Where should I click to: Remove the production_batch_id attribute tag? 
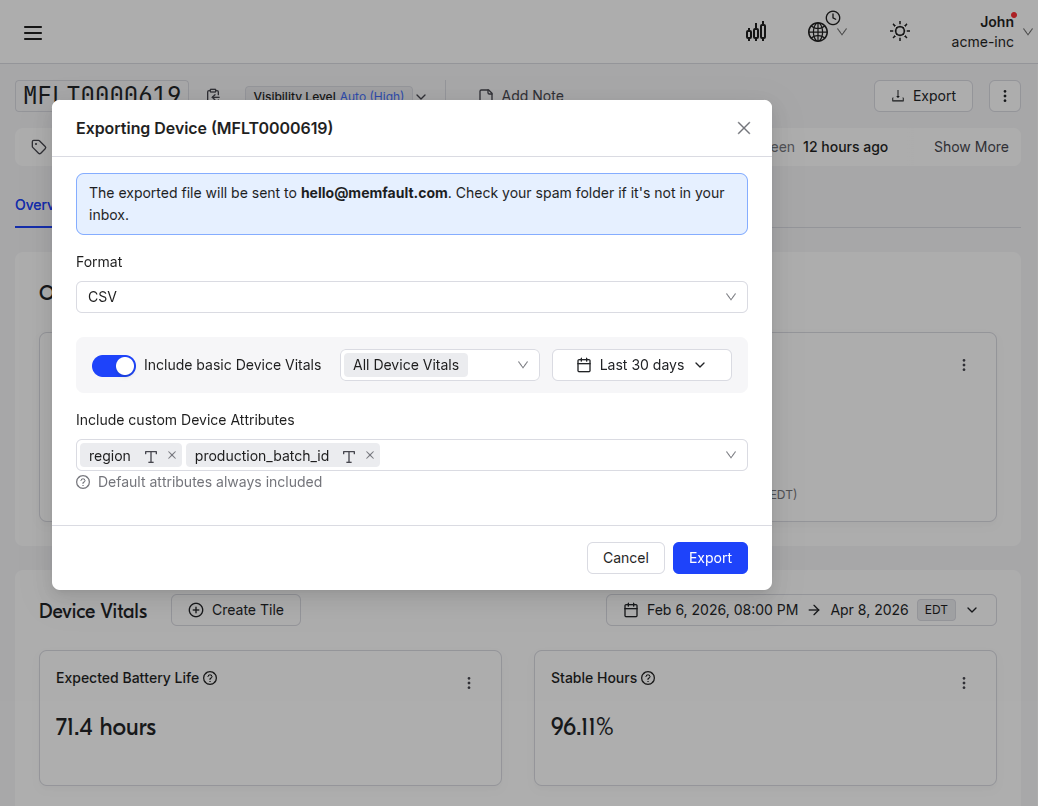pyautogui.click(x=370, y=455)
